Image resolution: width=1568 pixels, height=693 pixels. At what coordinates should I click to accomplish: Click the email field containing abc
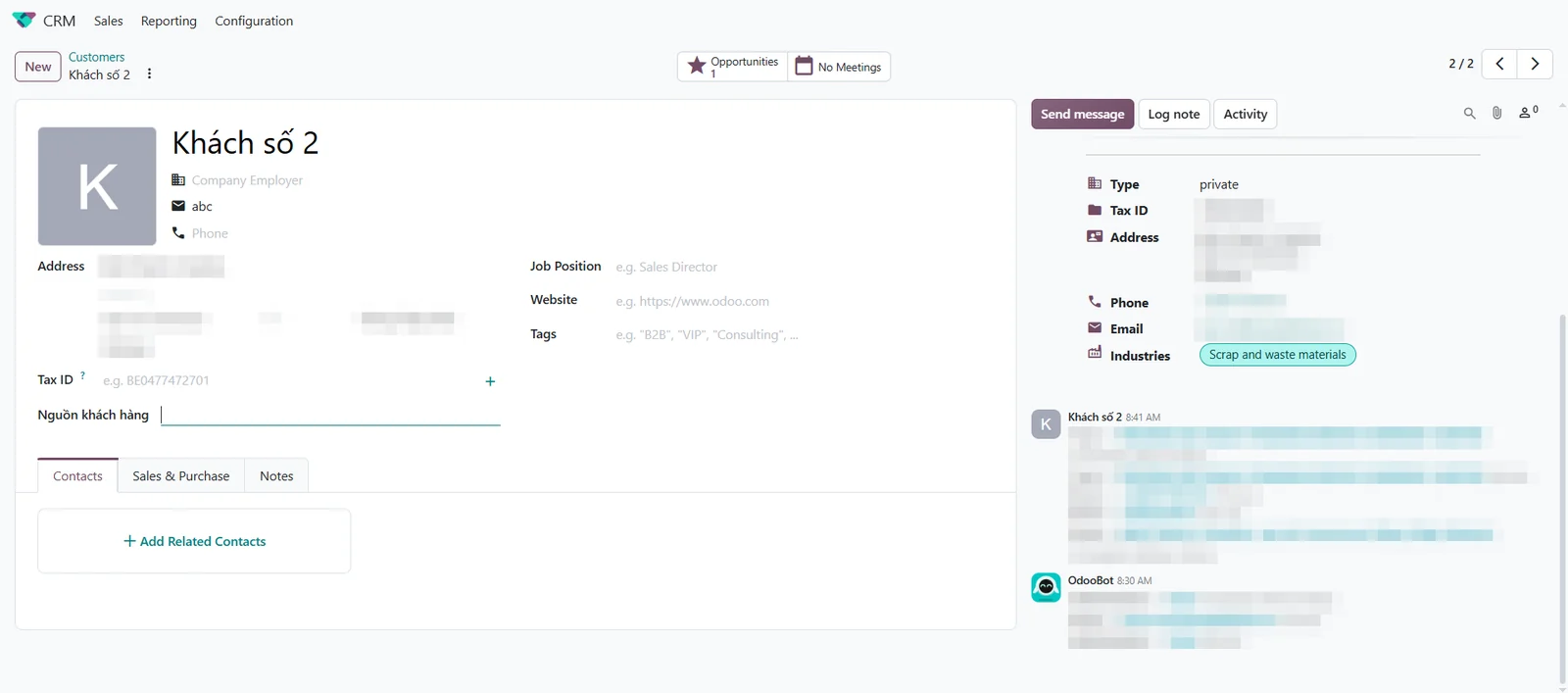pyautogui.click(x=202, y=207)
